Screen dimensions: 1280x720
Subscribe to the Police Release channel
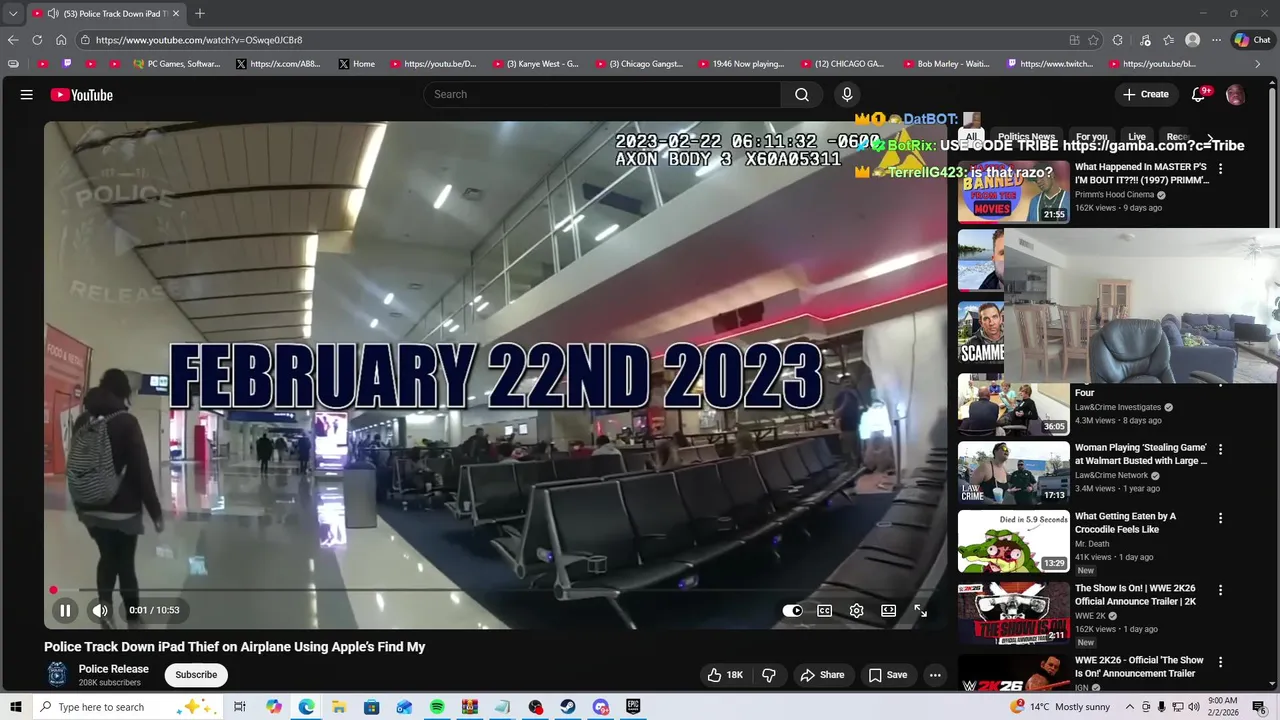point(196,675)
